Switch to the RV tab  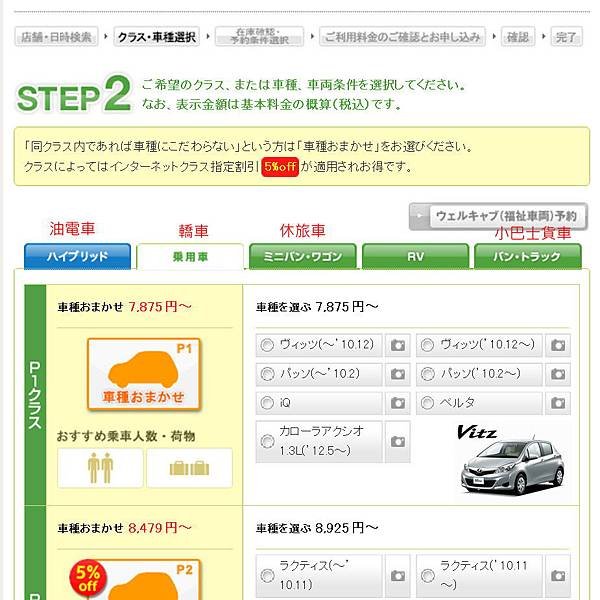pyautogui.click(x=415, y=256)
